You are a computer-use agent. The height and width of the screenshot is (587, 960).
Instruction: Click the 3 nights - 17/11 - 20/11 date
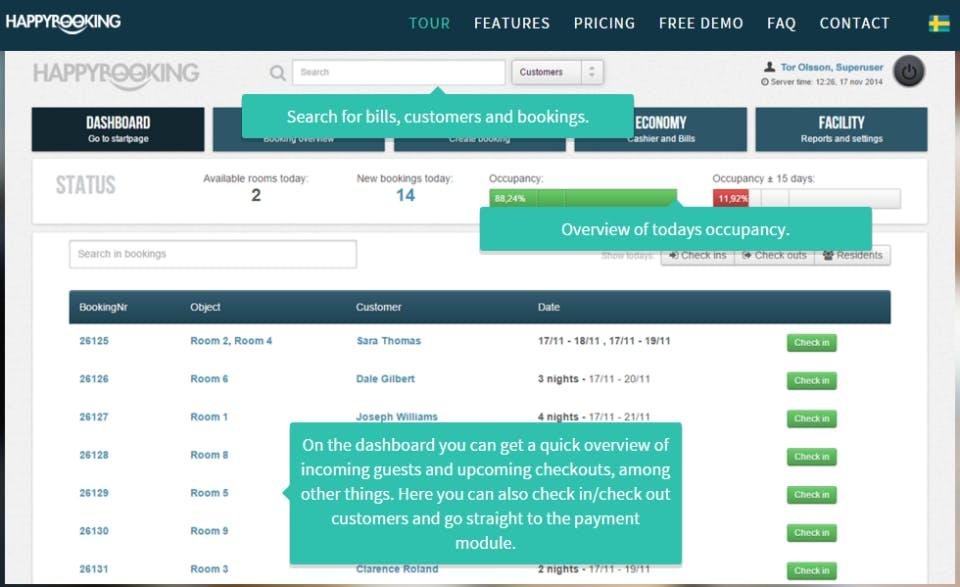point(593,379)
